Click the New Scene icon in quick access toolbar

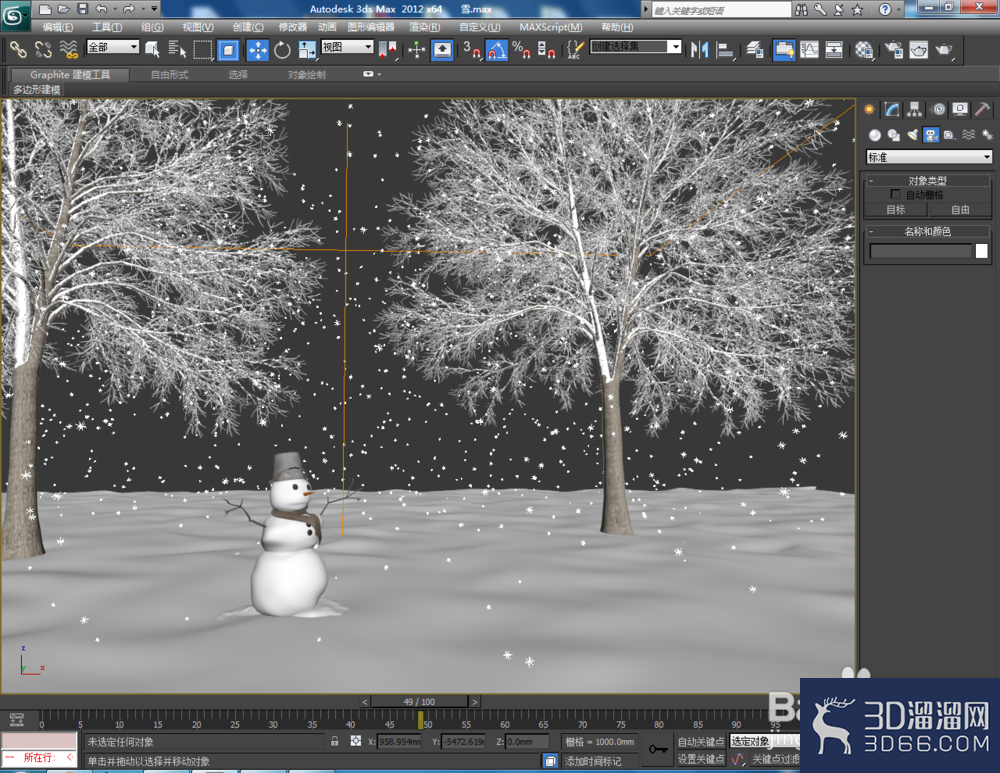(x=45, y=9)
